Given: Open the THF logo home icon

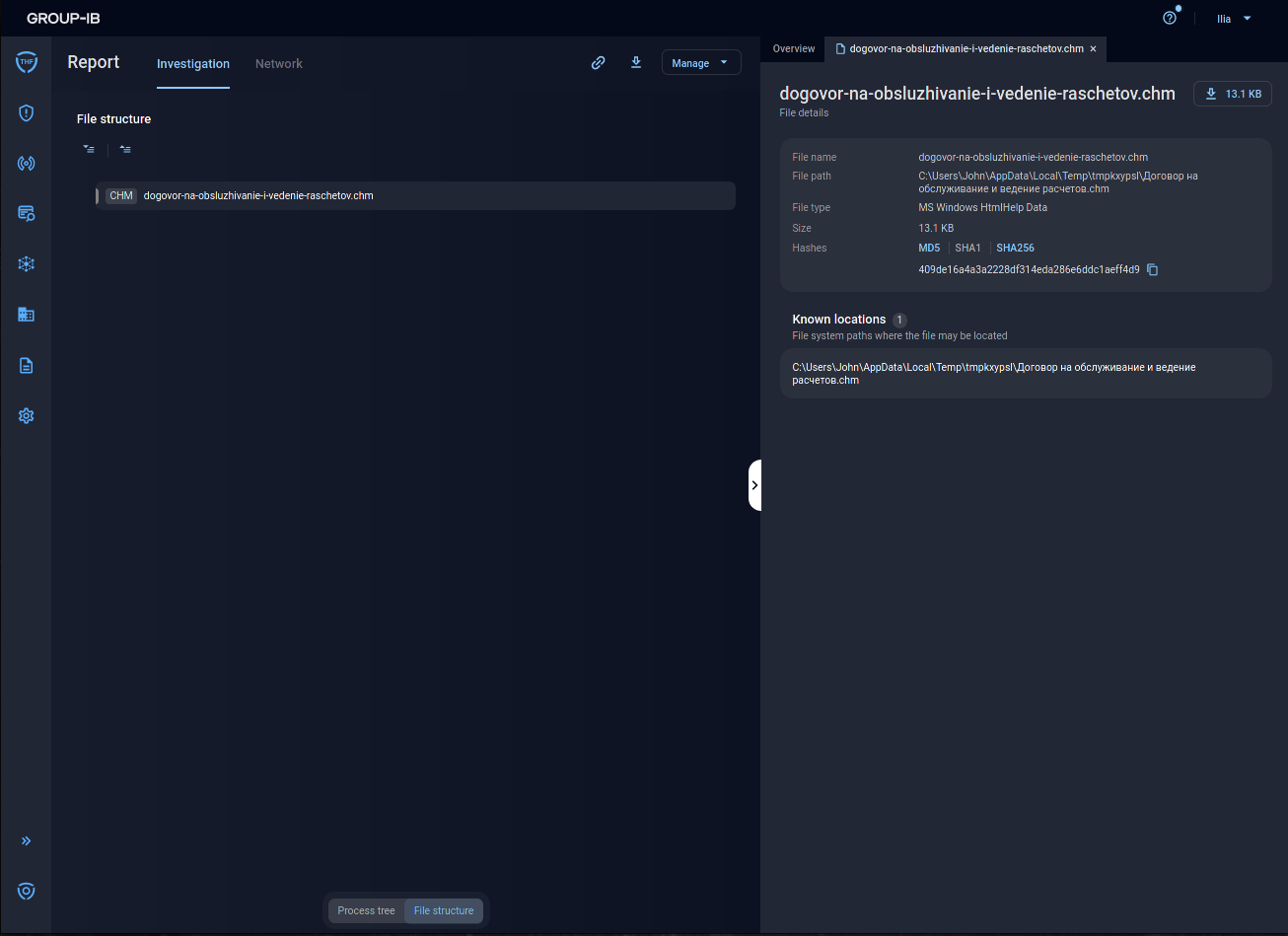Looking at the screenshot, I should [26, 62].
